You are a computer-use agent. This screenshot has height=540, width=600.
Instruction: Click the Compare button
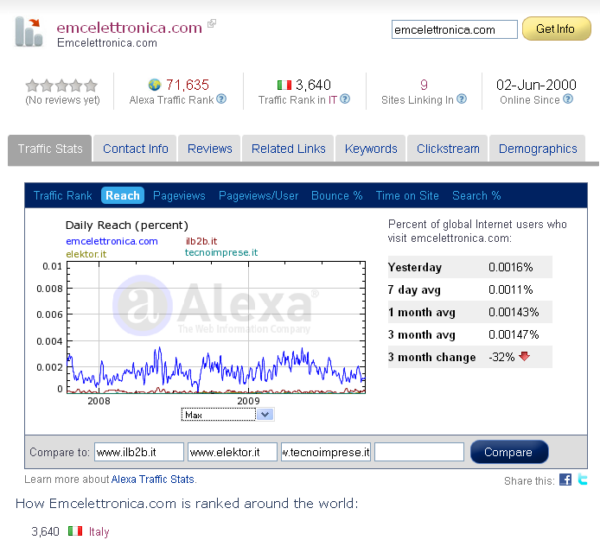click(509, 452)
